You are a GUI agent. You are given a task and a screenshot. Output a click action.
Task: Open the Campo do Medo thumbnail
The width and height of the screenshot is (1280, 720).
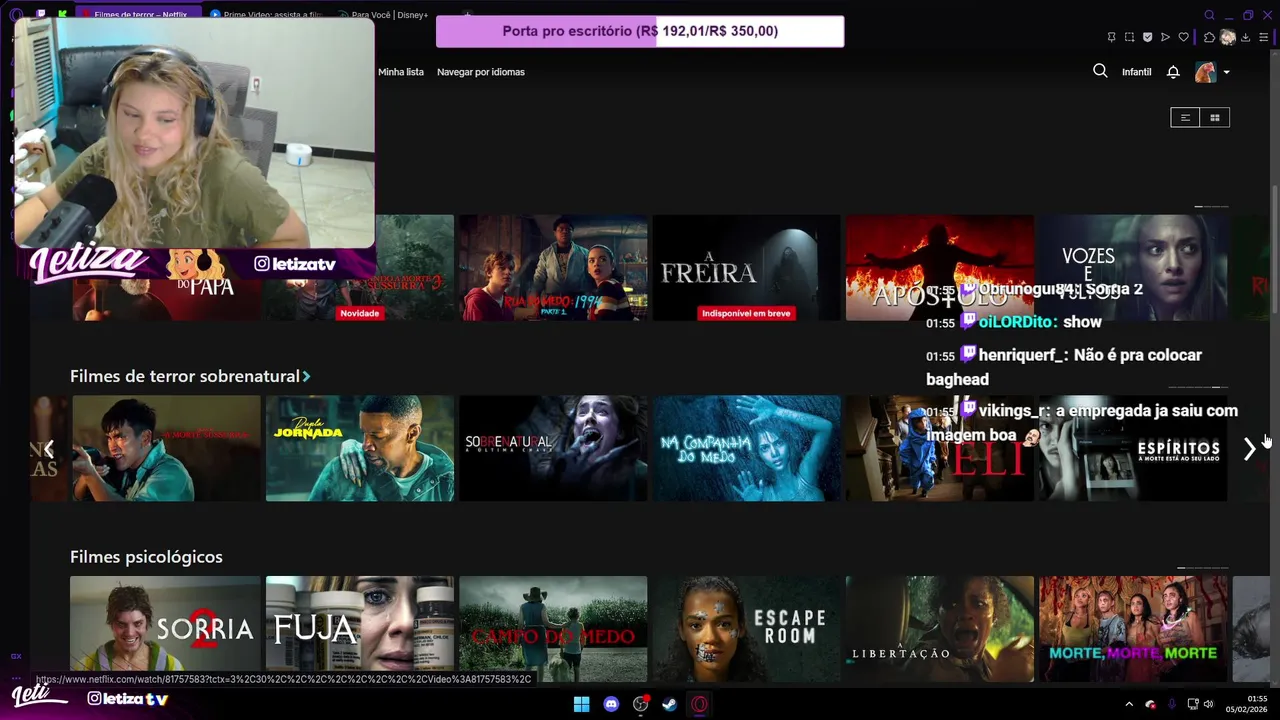pyautogui.click(x=553, y=629)
